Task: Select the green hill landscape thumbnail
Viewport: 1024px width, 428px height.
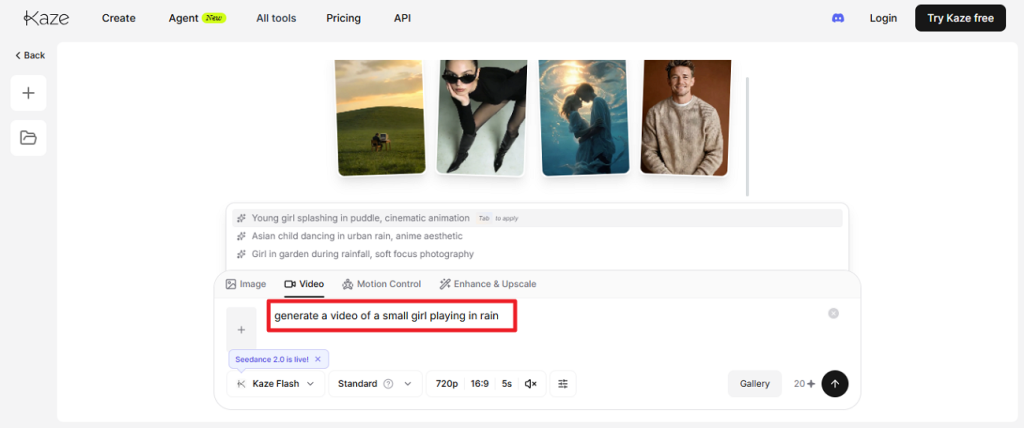Action: pos(381,118)
